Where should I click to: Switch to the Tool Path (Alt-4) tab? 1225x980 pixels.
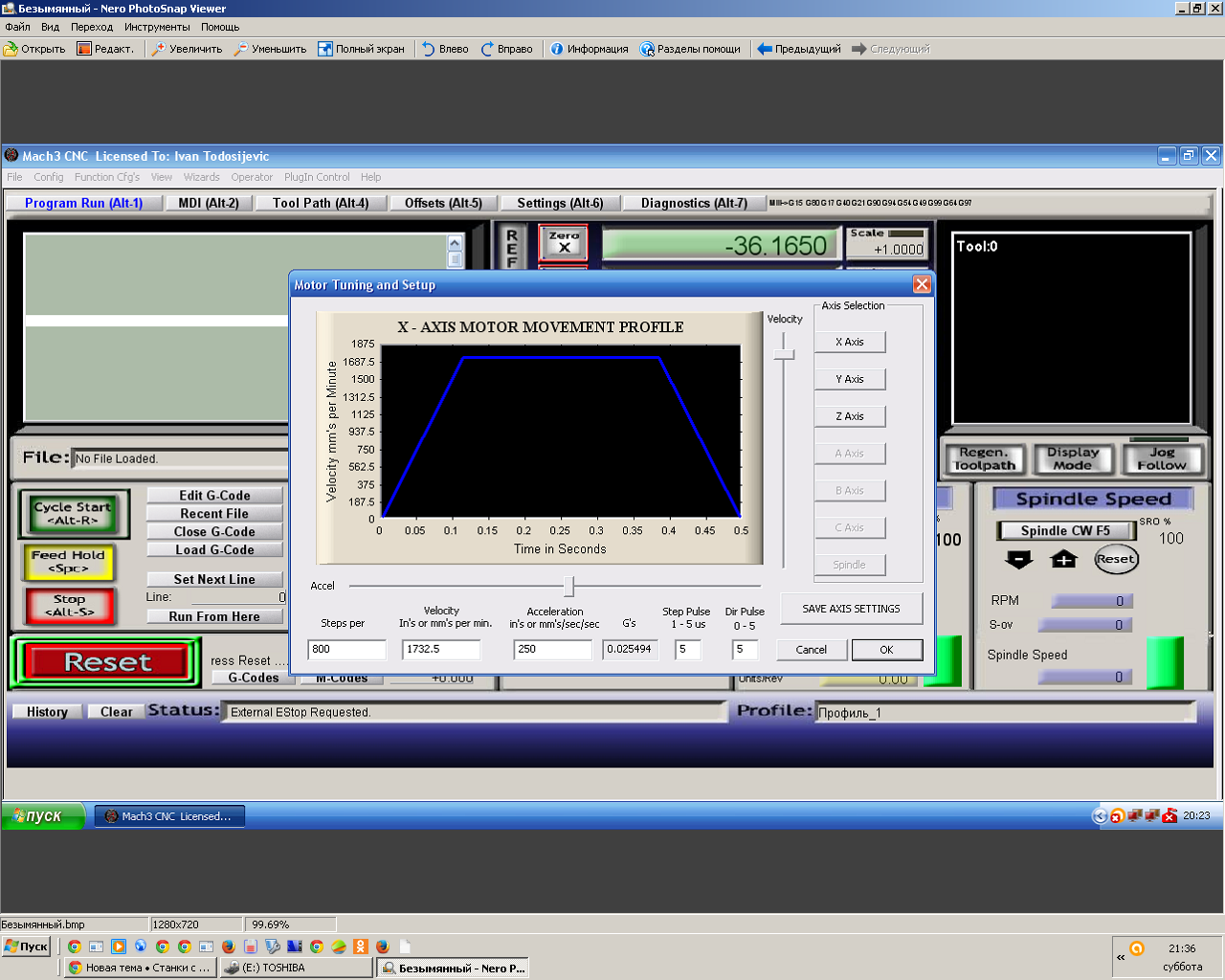click(321, 203)
